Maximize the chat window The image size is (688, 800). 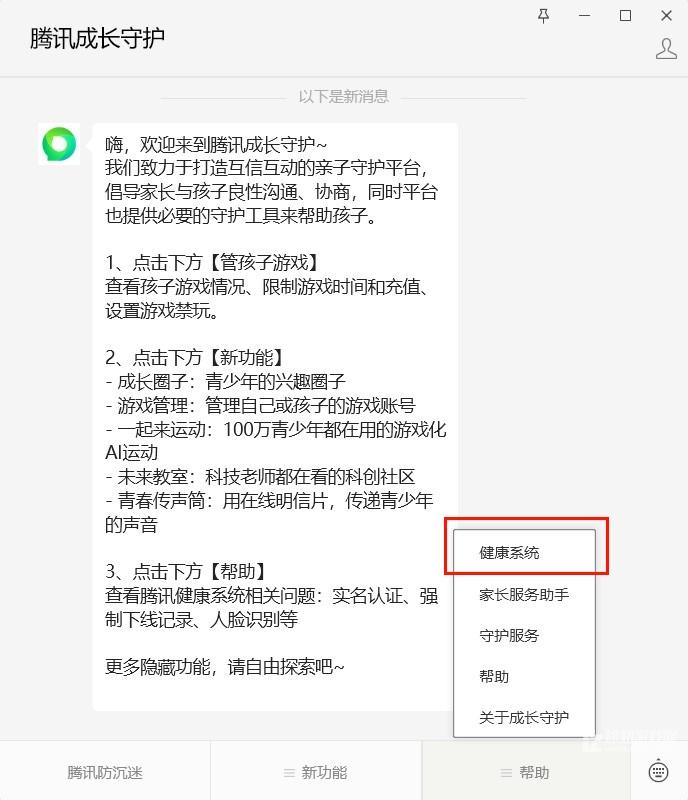(x=625, y=16)
